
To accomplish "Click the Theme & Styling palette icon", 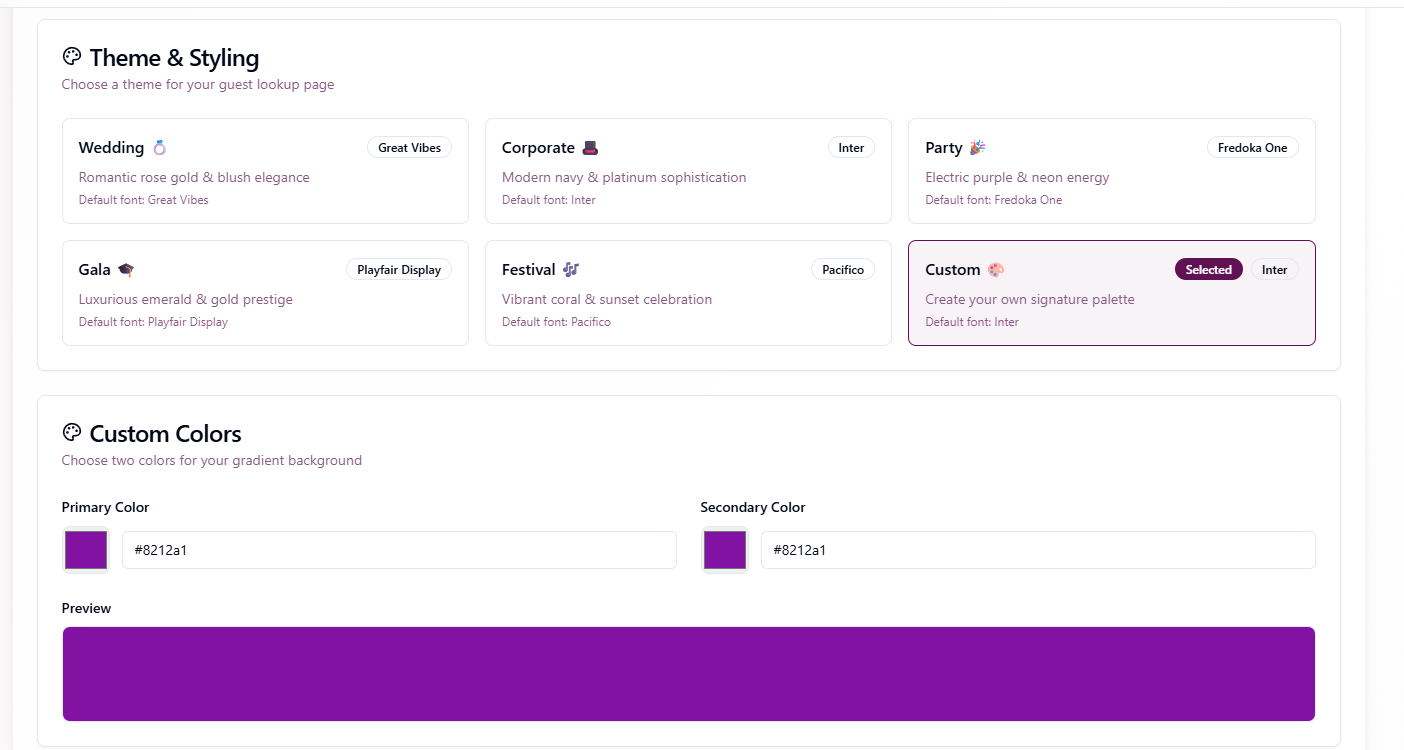I will pos(71,57).
